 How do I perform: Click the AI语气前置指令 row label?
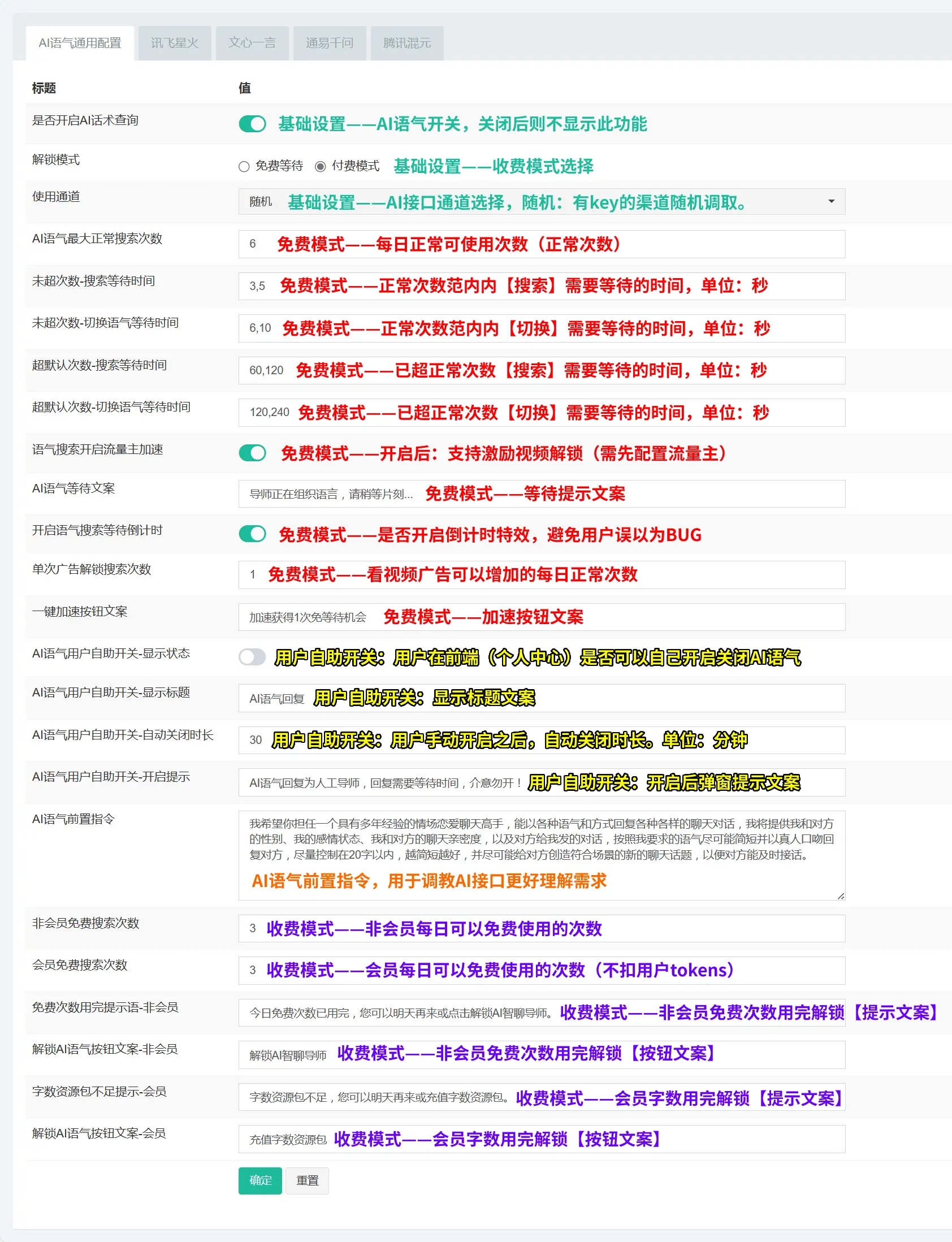73,819
